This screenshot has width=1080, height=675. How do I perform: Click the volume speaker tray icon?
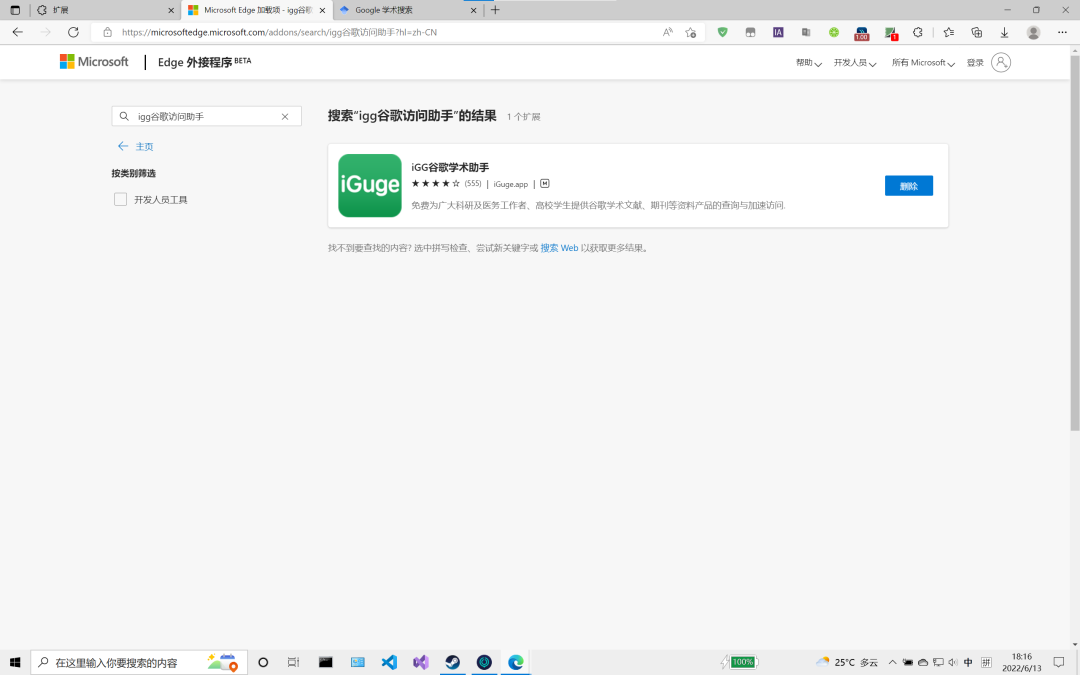953,662
